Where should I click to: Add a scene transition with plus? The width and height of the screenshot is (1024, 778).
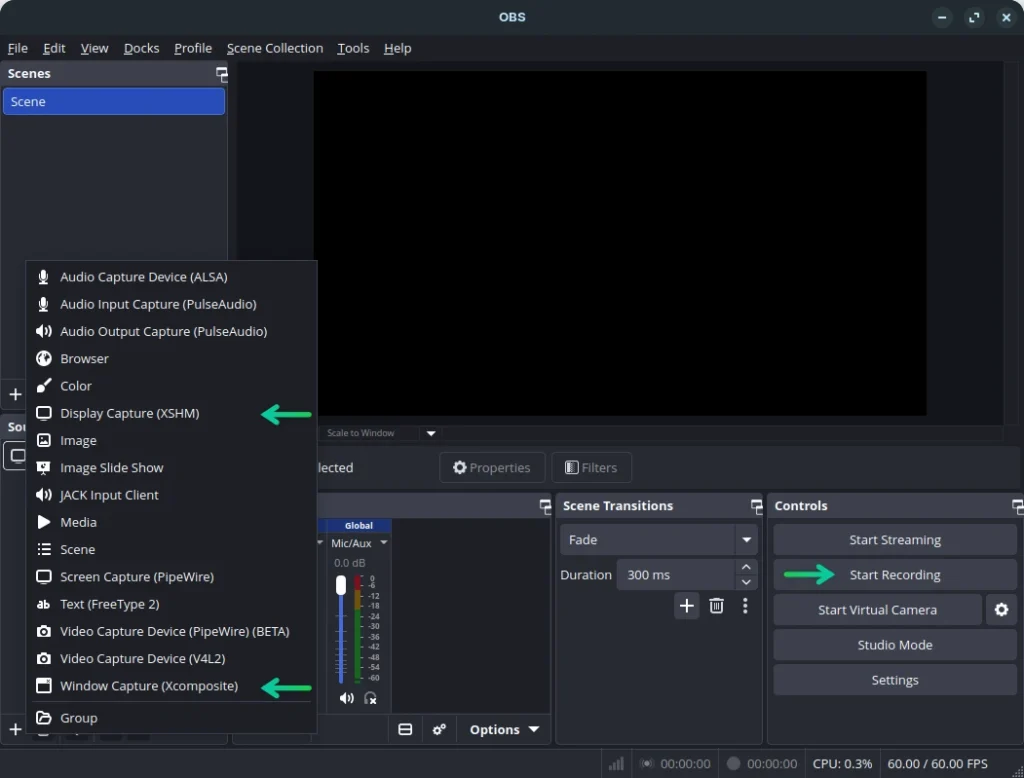tap(686, 606)
